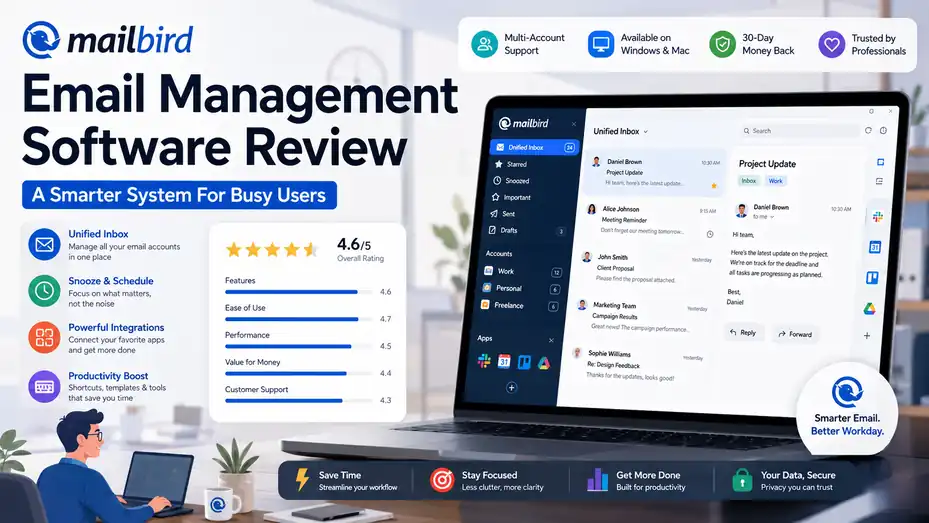Open John Smith's Client Proposal email
The height and width of the screenshot is (523, 929).
645,268
